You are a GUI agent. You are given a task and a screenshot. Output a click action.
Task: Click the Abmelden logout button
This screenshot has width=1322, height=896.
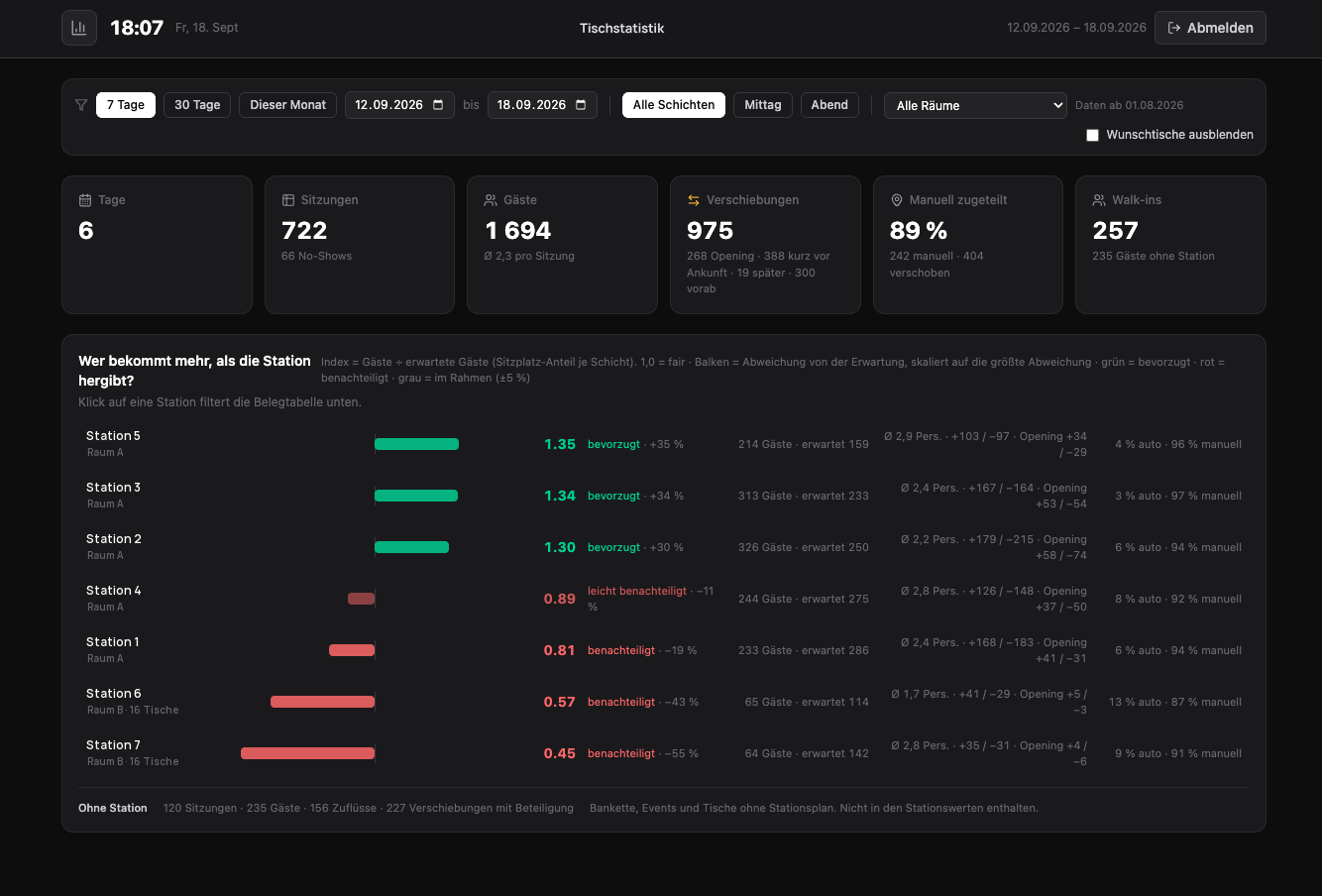[x=1211, y=28]
